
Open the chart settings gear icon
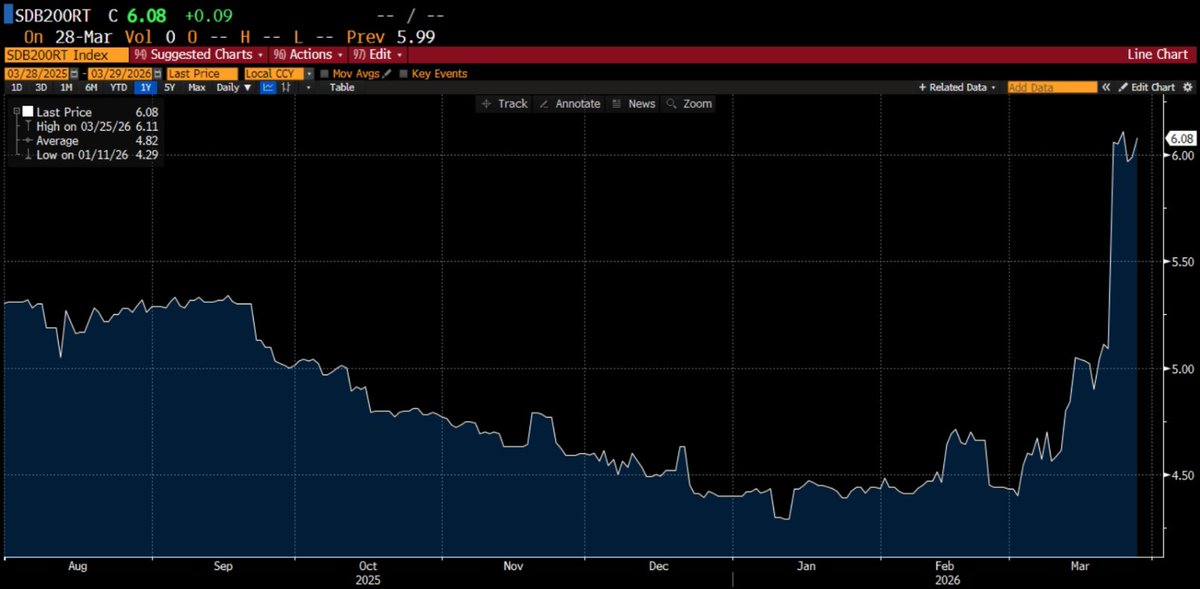point(1187,87)
